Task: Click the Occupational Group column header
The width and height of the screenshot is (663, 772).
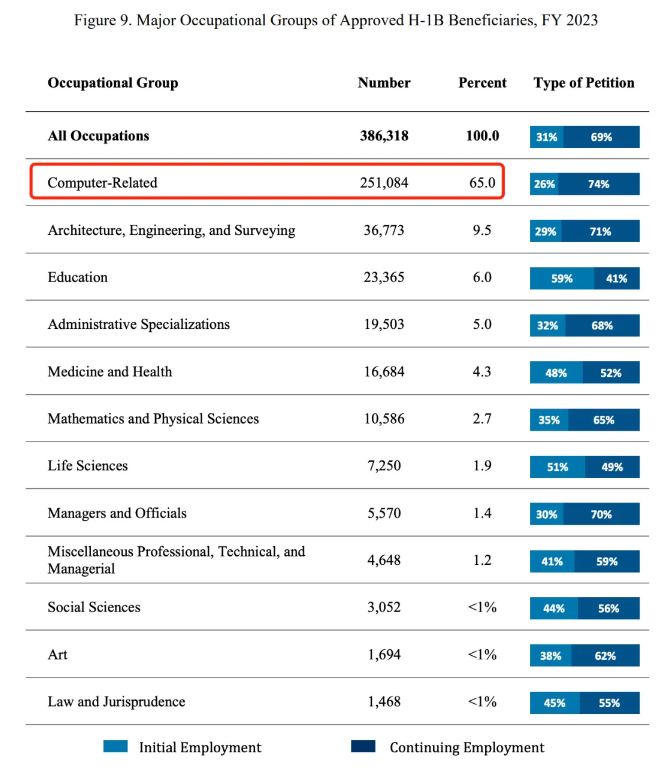Action: click(113, 83)
